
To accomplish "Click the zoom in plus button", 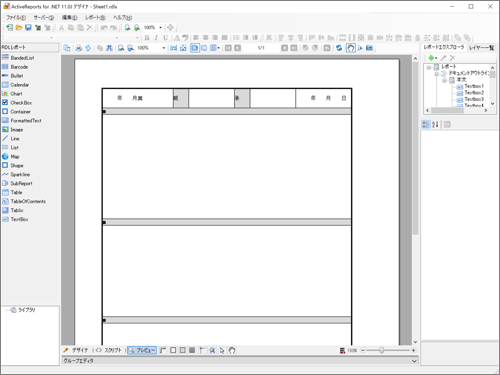I will (x=413, y=350).
